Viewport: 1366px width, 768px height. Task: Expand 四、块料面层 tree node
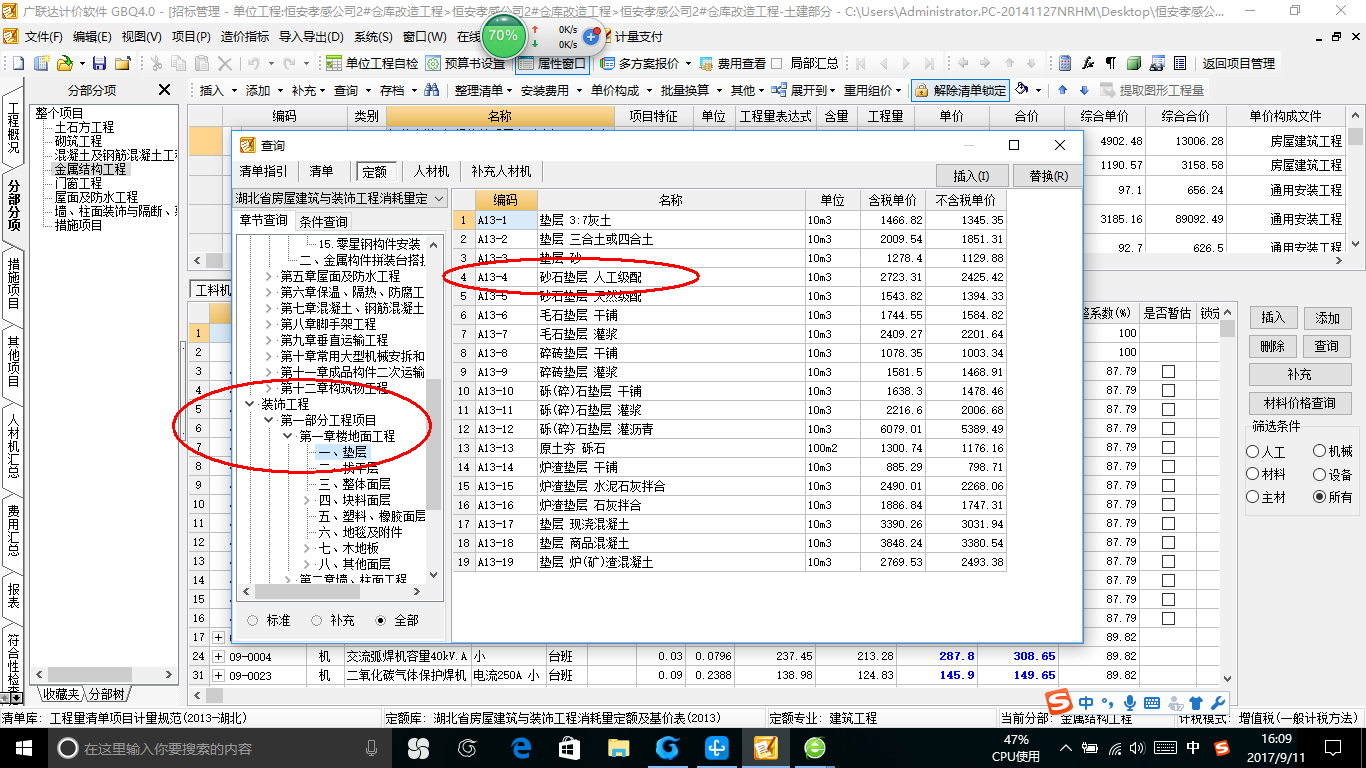[x=306, y=500]
